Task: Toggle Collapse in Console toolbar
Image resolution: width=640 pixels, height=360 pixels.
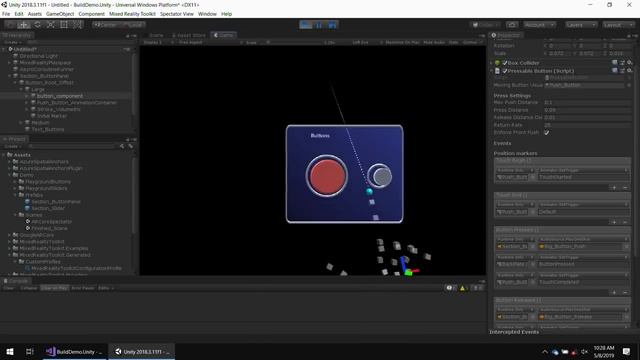Action: coord(29,288)
